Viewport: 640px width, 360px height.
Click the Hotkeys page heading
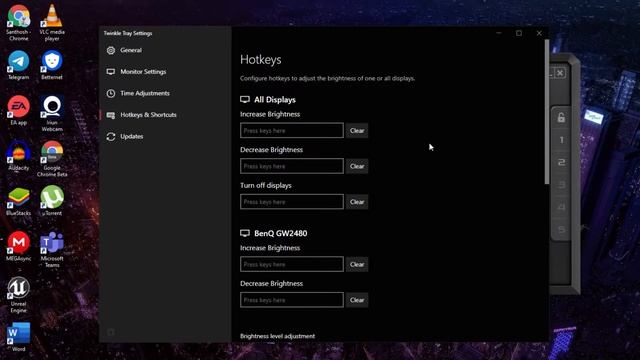(261, 60)
